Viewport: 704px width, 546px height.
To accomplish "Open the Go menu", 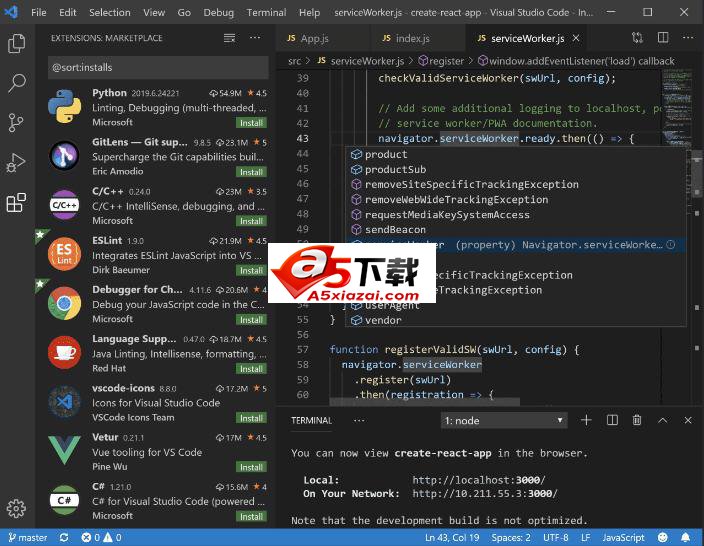I will [184, 12].
